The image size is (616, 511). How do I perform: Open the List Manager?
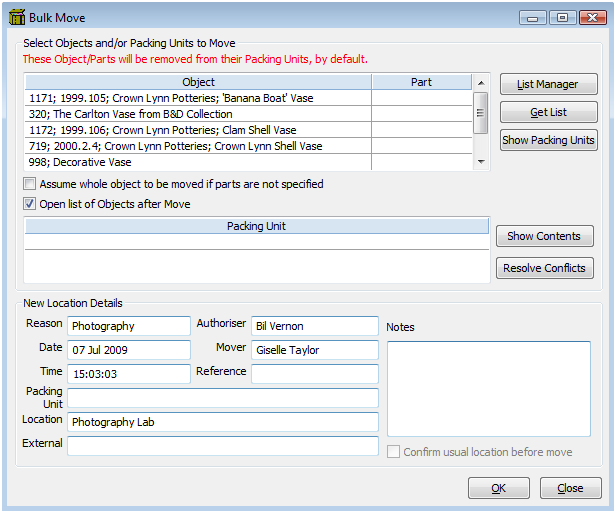pos(548,84)
